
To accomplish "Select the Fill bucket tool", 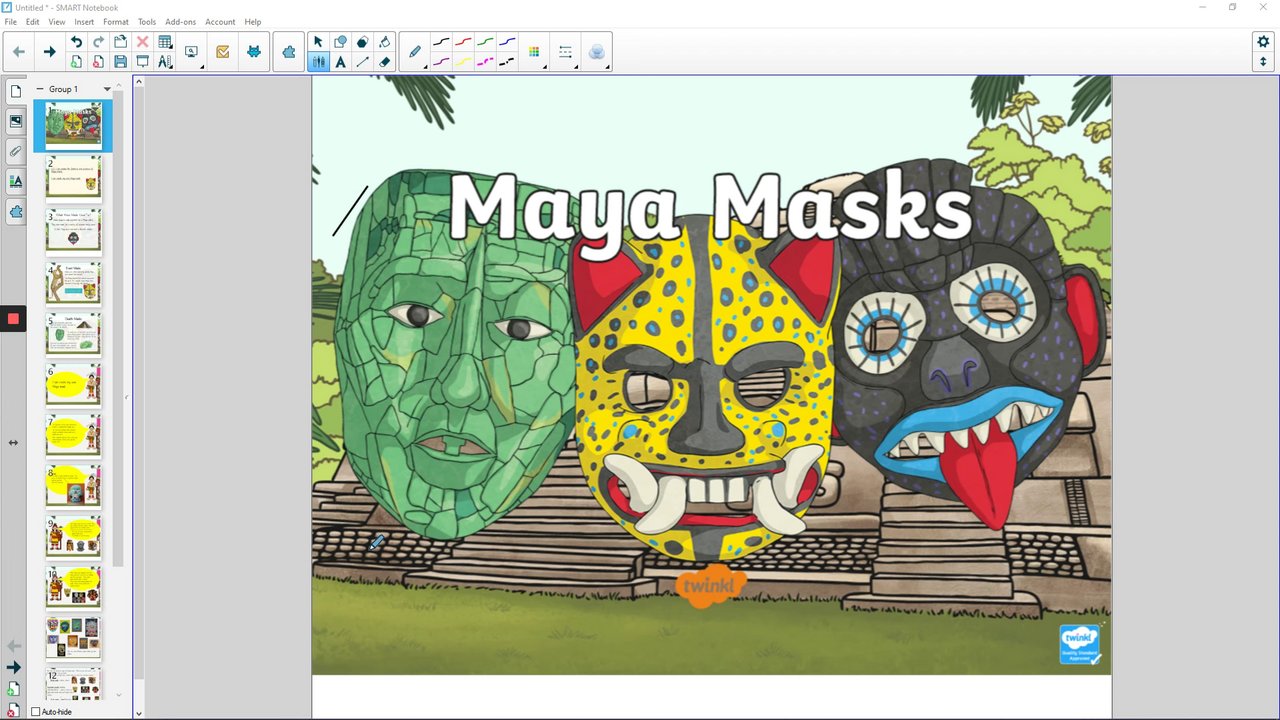I will coord(384,42).
